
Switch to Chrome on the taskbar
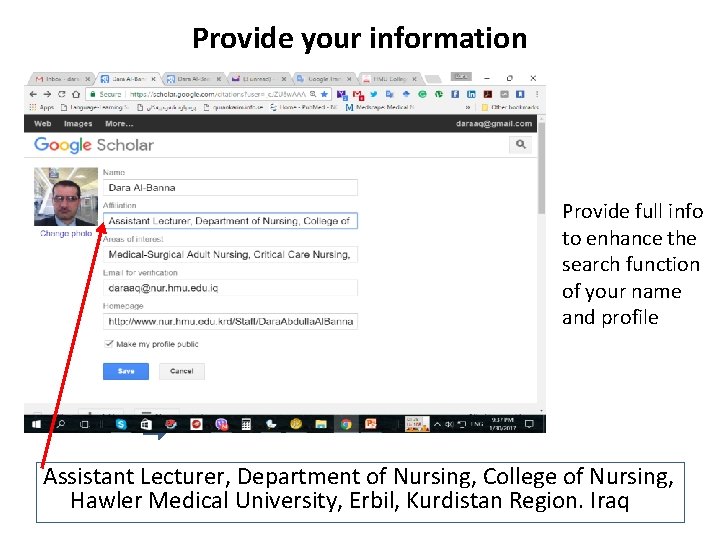pos(346,424)
